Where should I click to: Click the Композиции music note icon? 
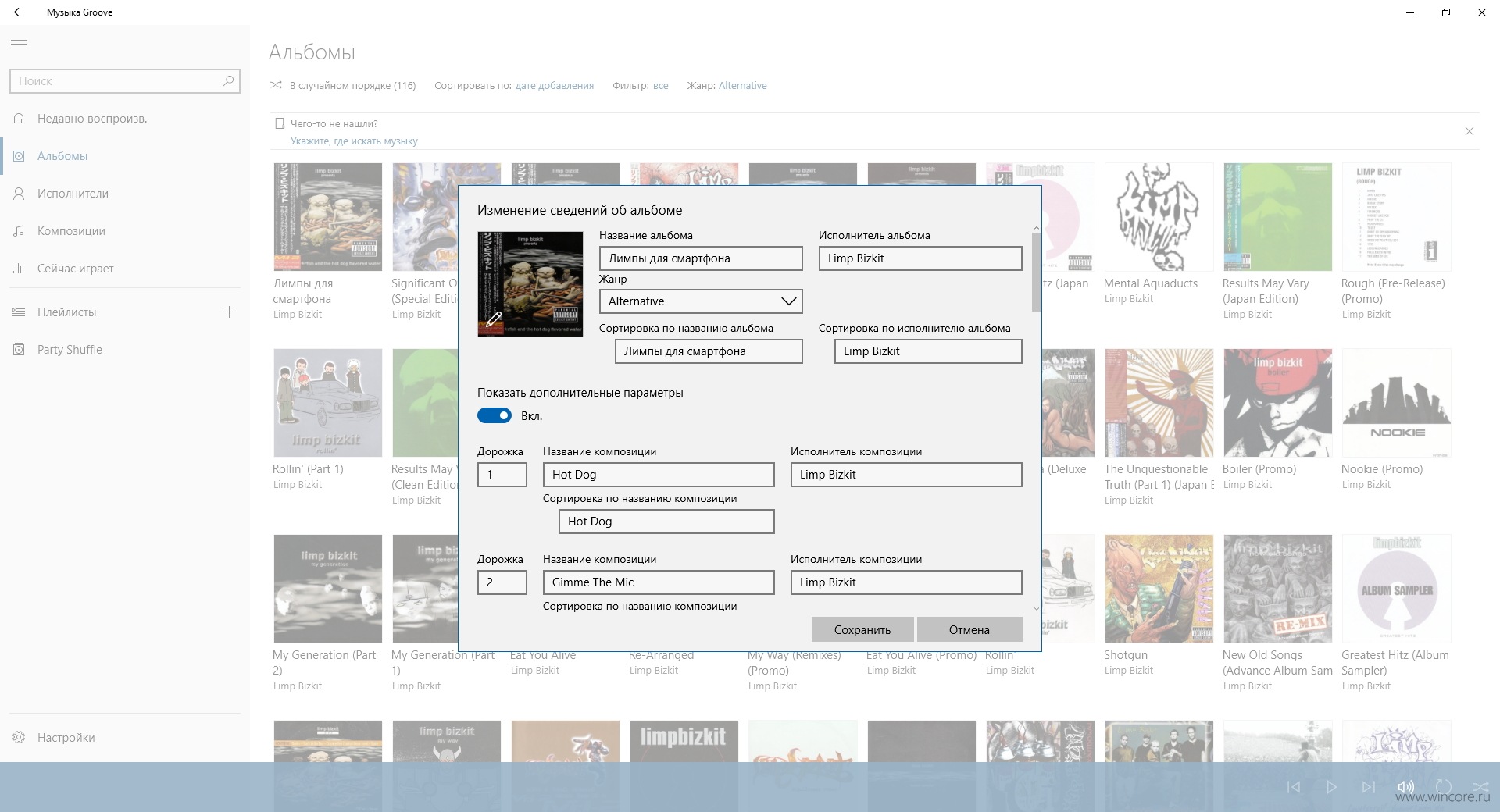coord(19,231)
